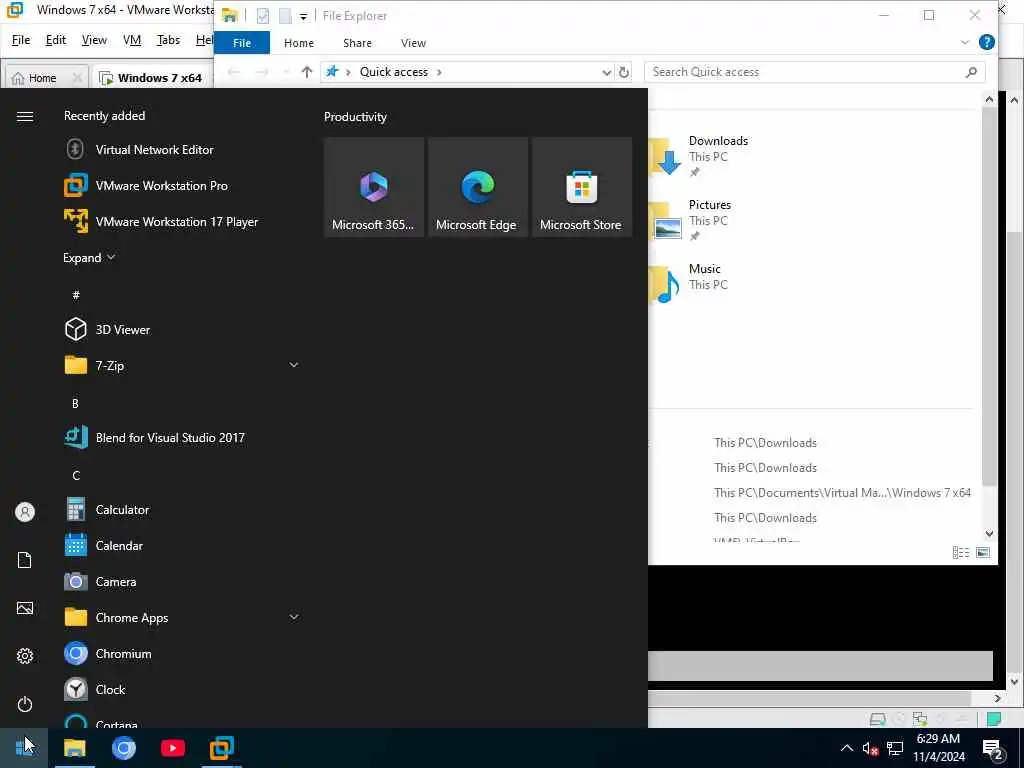1024x768 pixels.
Task: Click Quick access in the address path
Action: tap(394, 72)
